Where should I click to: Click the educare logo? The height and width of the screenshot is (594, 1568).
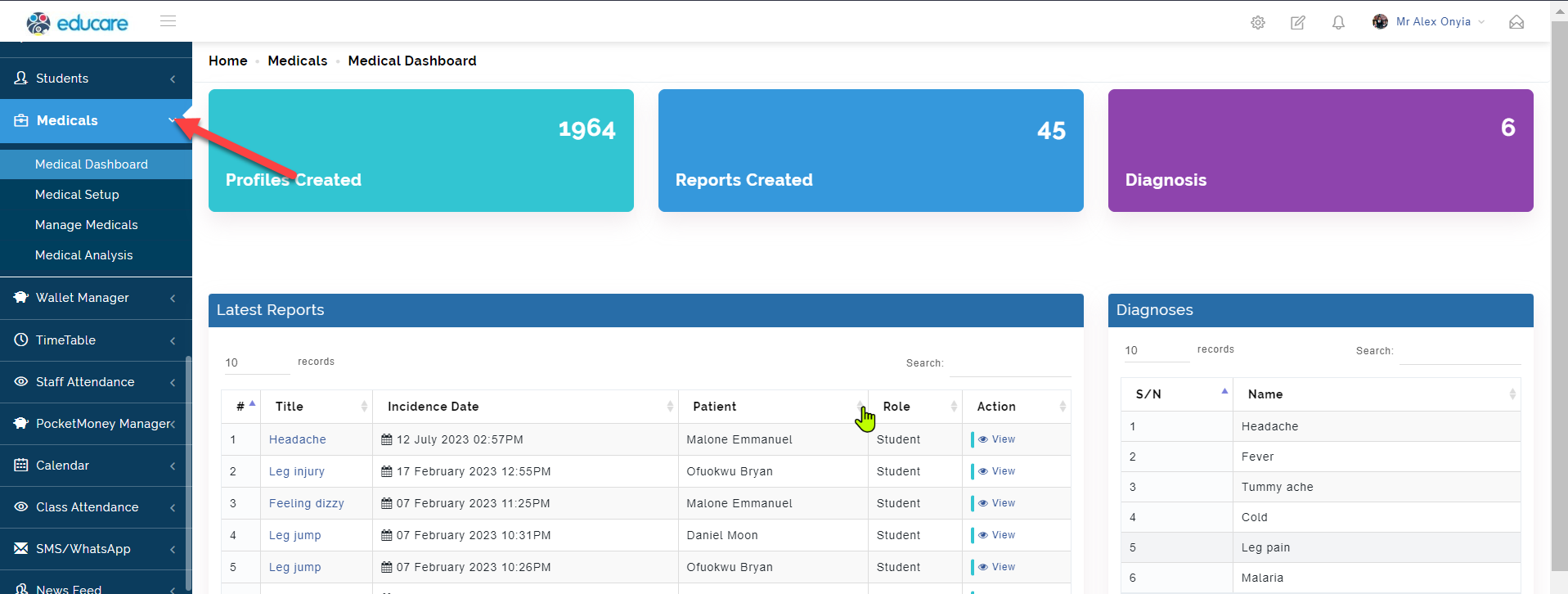pyautogui.click(x=77, y=22)
